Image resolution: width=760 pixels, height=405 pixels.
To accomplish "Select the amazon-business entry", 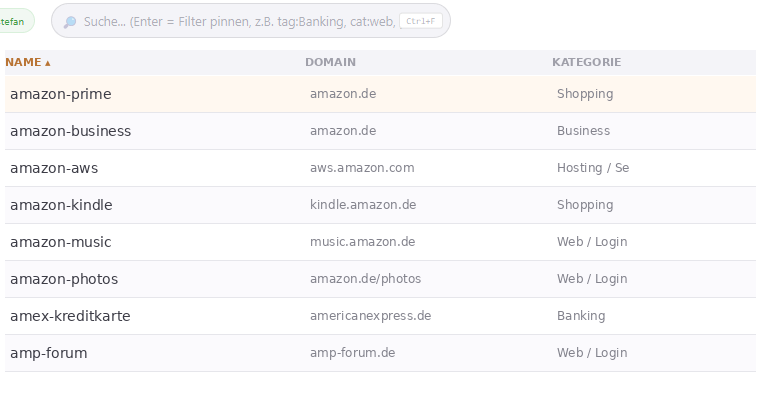I will coord(71,131).
